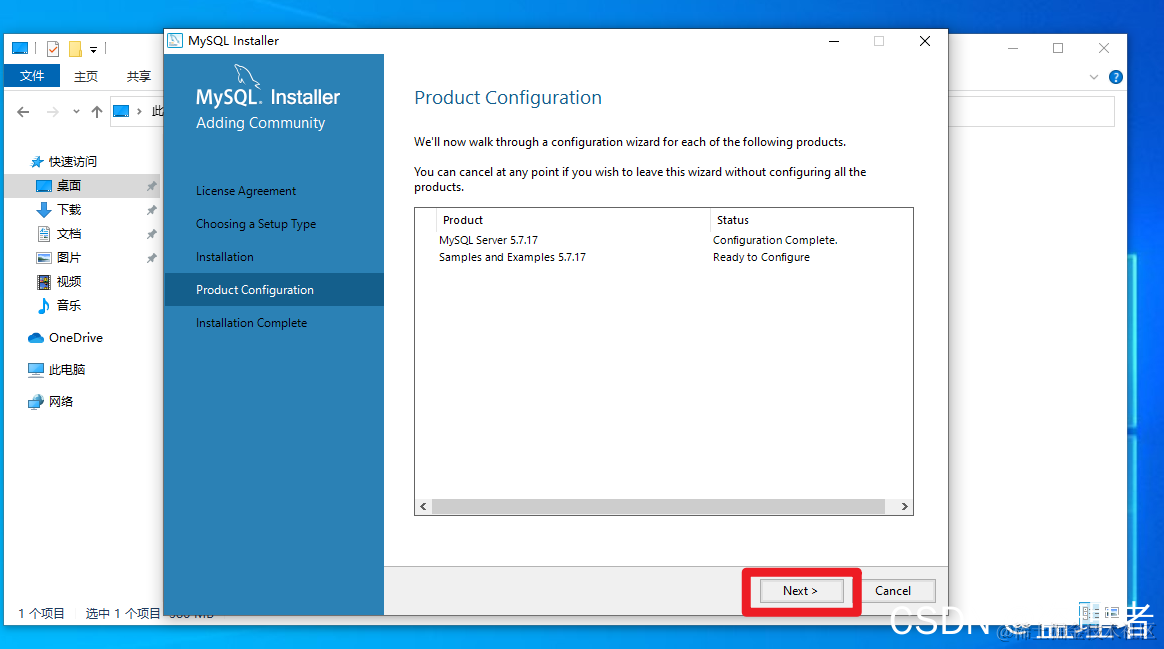Click the product list horizontal scrollbar track
The width and height of the screenshot is (1164, 649).
point(658,506)
